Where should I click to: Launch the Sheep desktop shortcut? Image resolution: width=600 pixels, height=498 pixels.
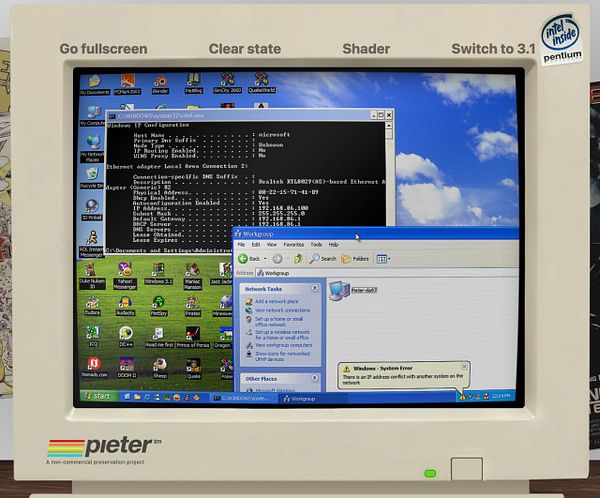(x=160, y=368)
